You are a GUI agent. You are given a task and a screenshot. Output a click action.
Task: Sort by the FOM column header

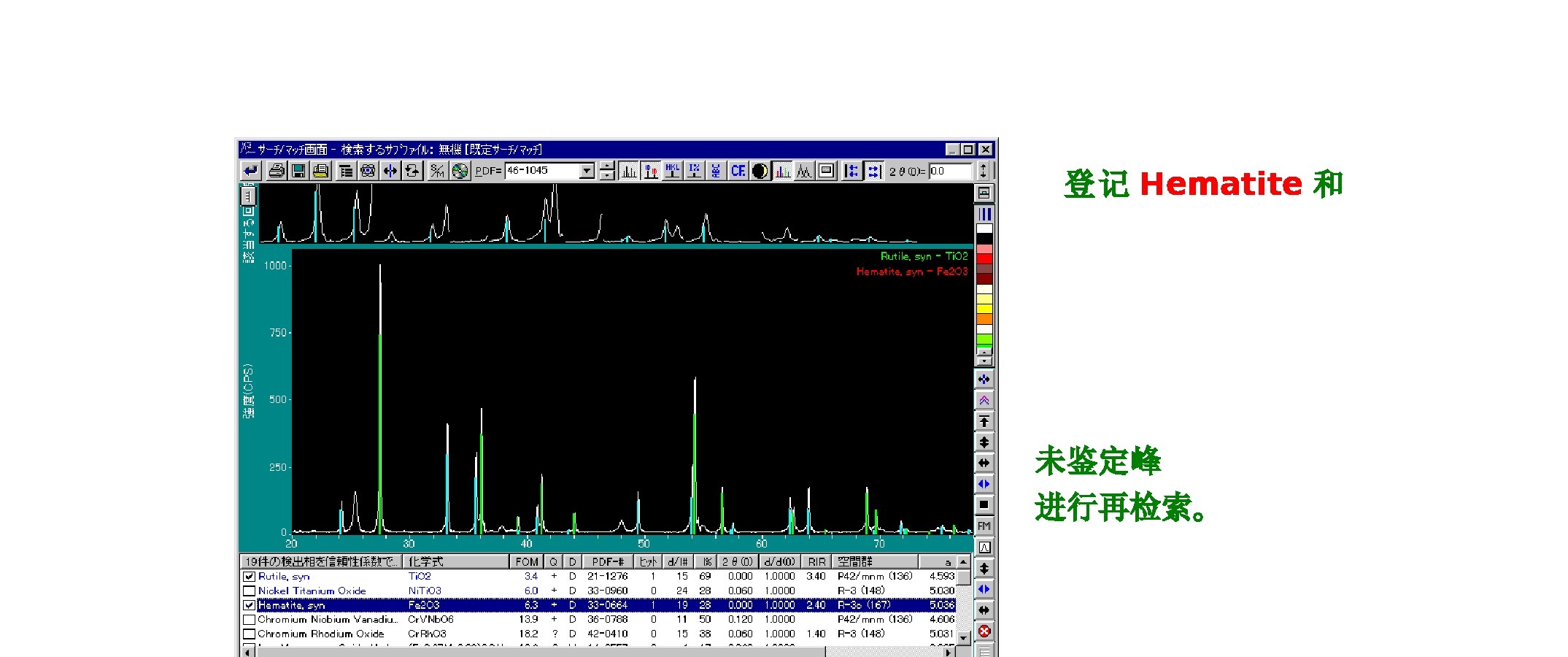(526, 562)
